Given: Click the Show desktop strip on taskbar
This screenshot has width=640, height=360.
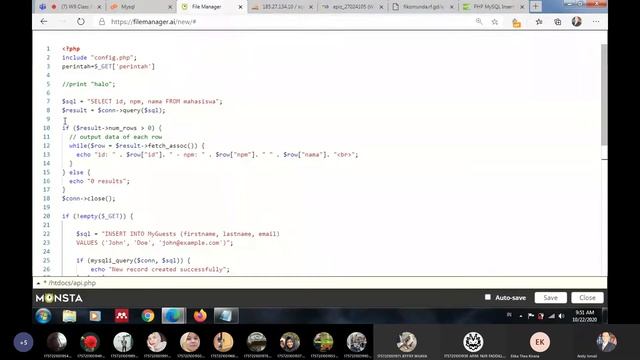Looking at the screenshot, I should pos(605,316).
